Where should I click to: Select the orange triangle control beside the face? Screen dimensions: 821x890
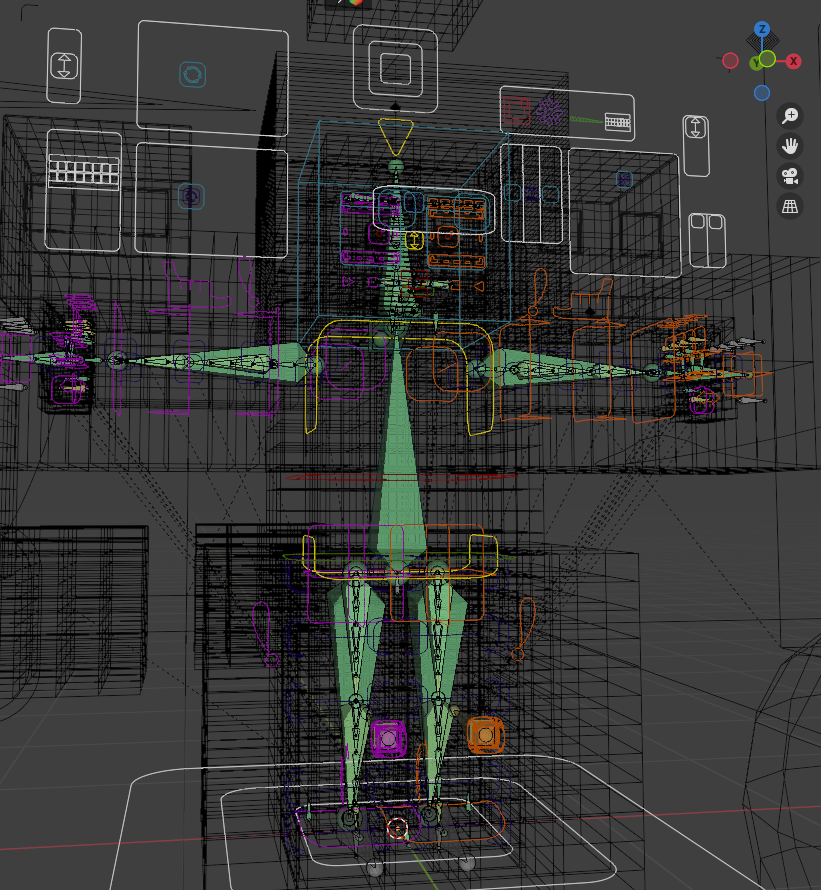[479, 287]
